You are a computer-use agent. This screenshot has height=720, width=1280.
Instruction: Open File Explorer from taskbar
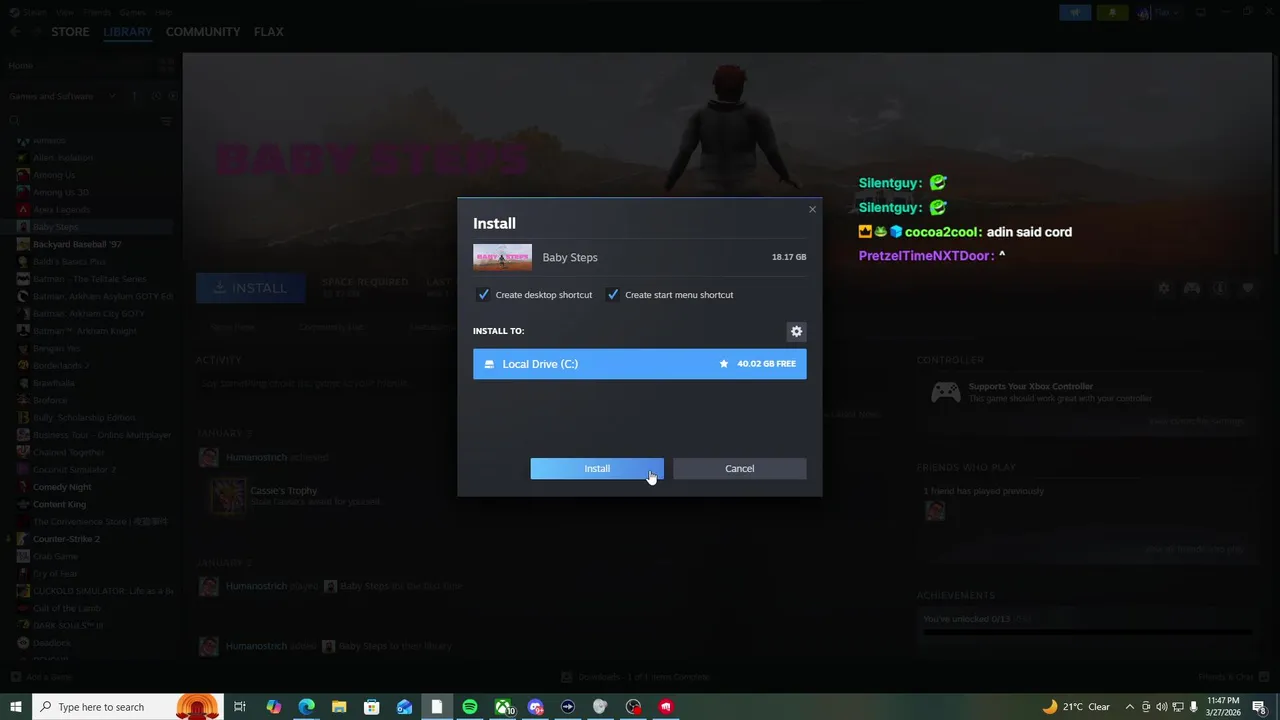[x=339, y=707]
